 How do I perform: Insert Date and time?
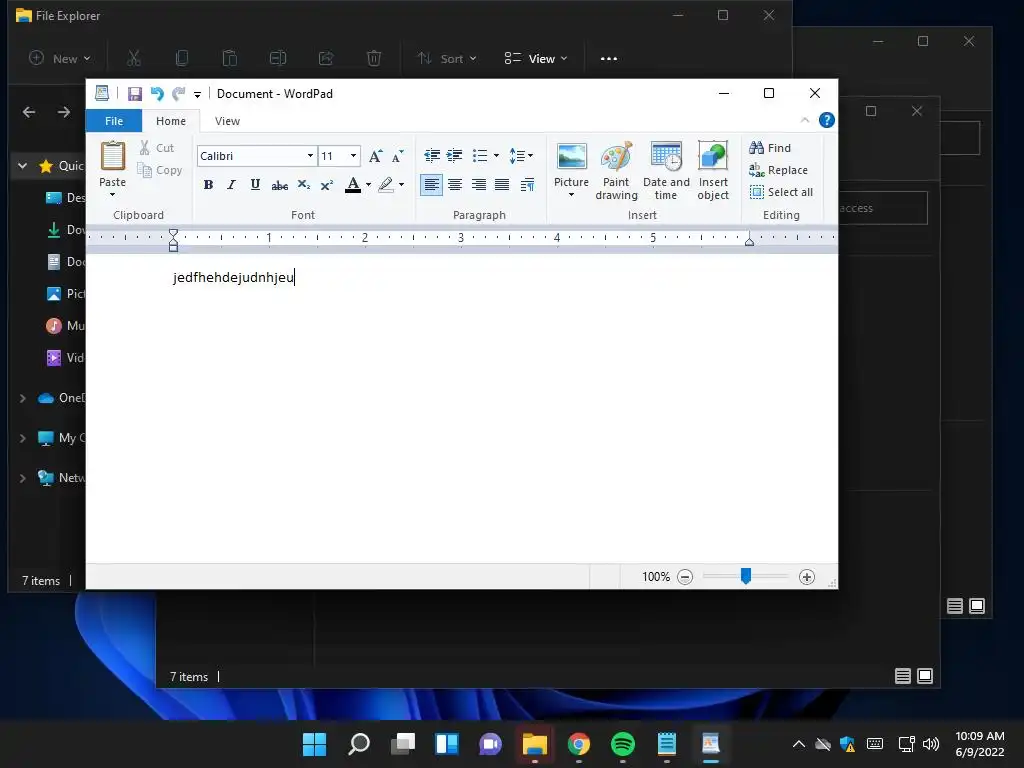pos(666,170)
